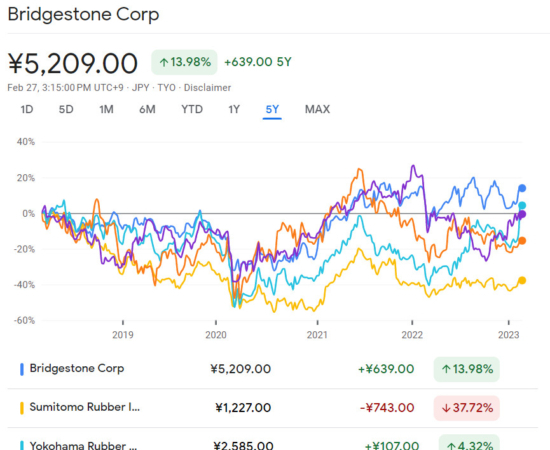This screenshot has height=450, width=550.
Task: Click the ¥5,209.00 headline price
Action: click(73, 63)
